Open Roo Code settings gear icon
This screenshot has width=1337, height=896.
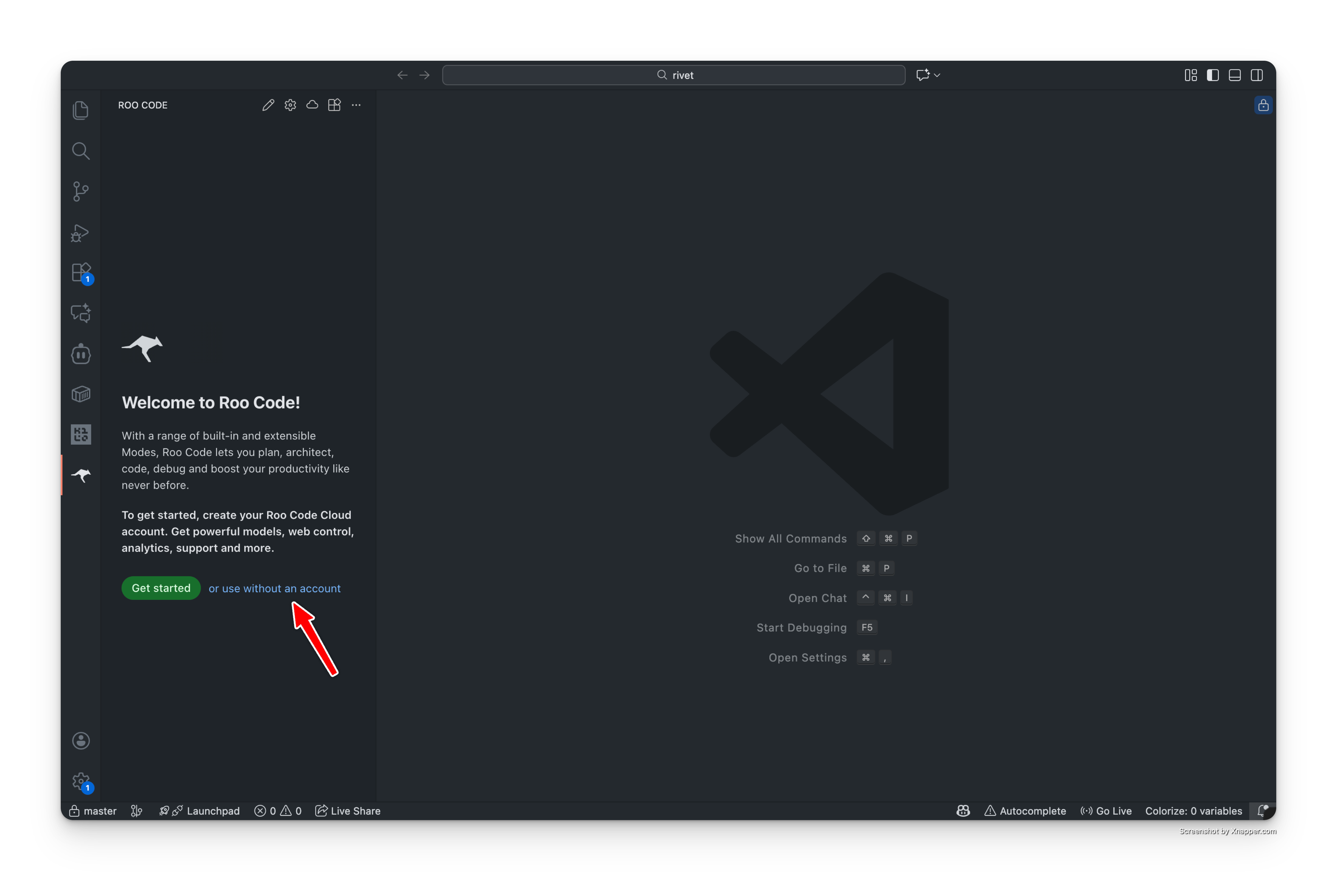[290, 105]
